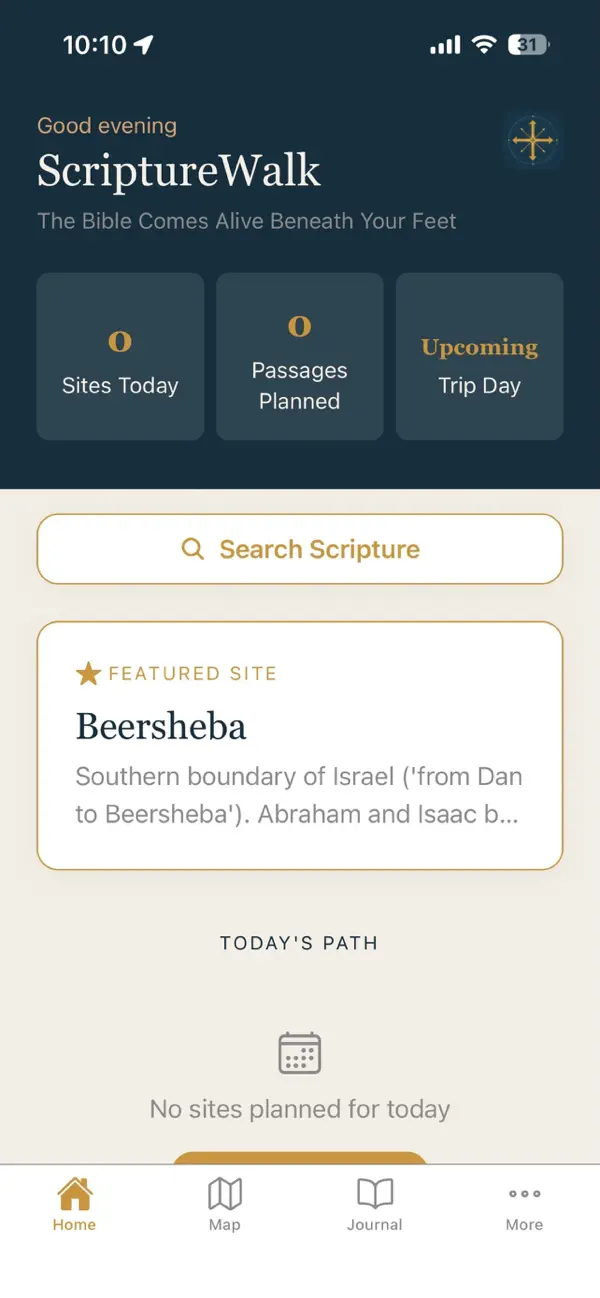Tap the magnifying glass in the search bar
This screenshot has width=600, height=1298.
click(192, 549)
